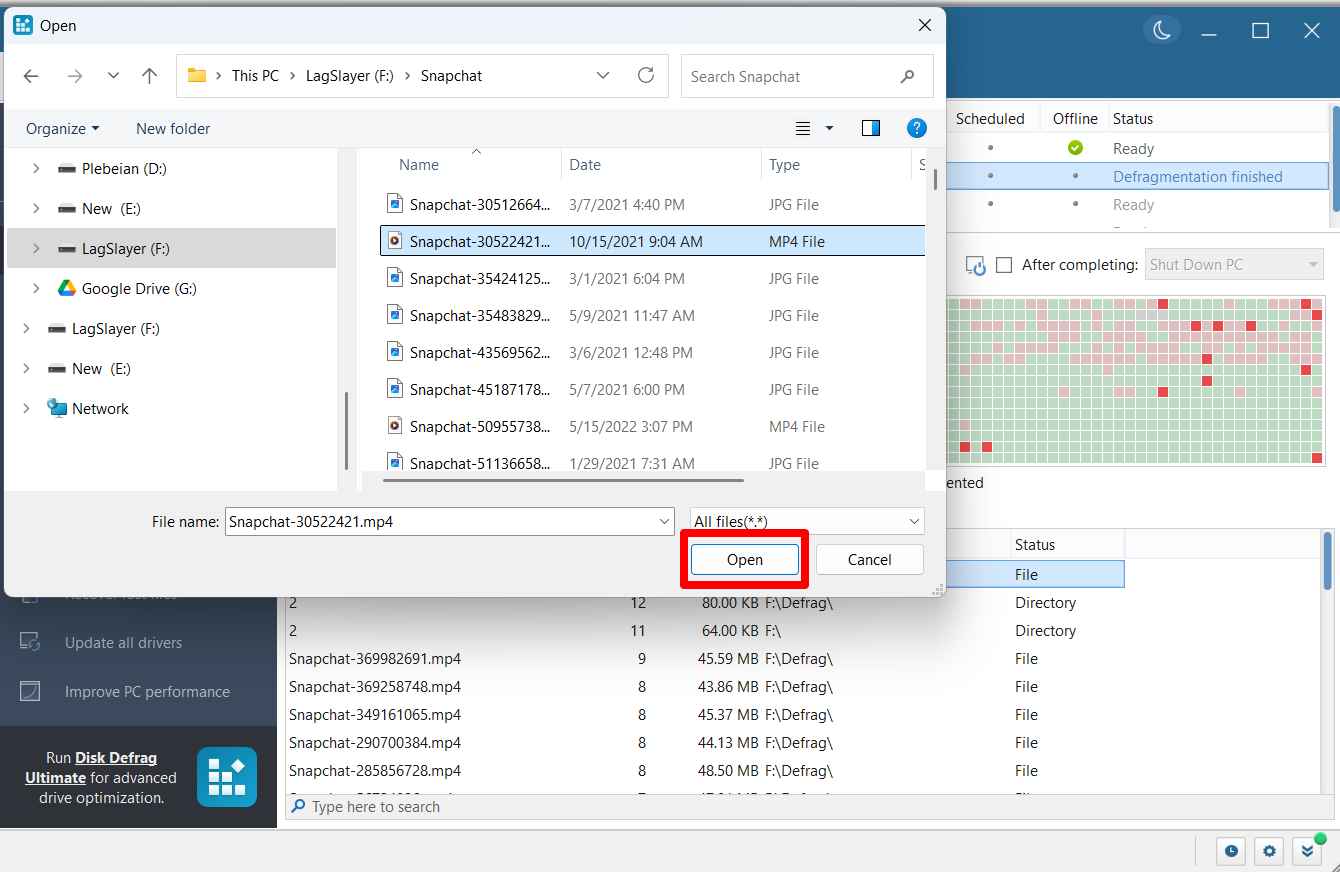Click the forward navigation arrow
1340x872 pixels.
(x=74, y=76)
